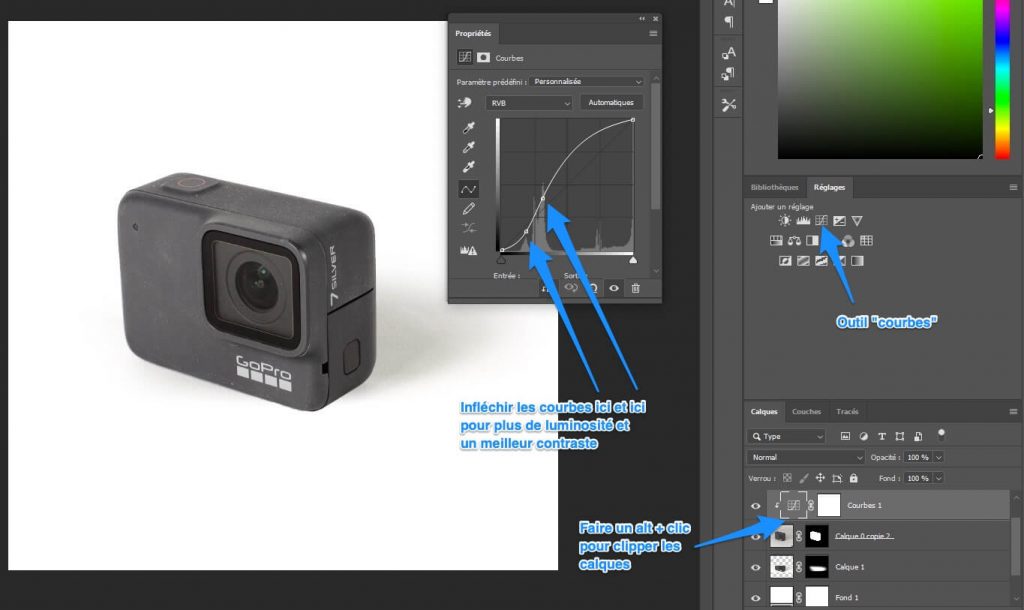Open the paragraph panel icon in side strip
Viewport: 1024px width, 610px height.
tap(729, 22)
